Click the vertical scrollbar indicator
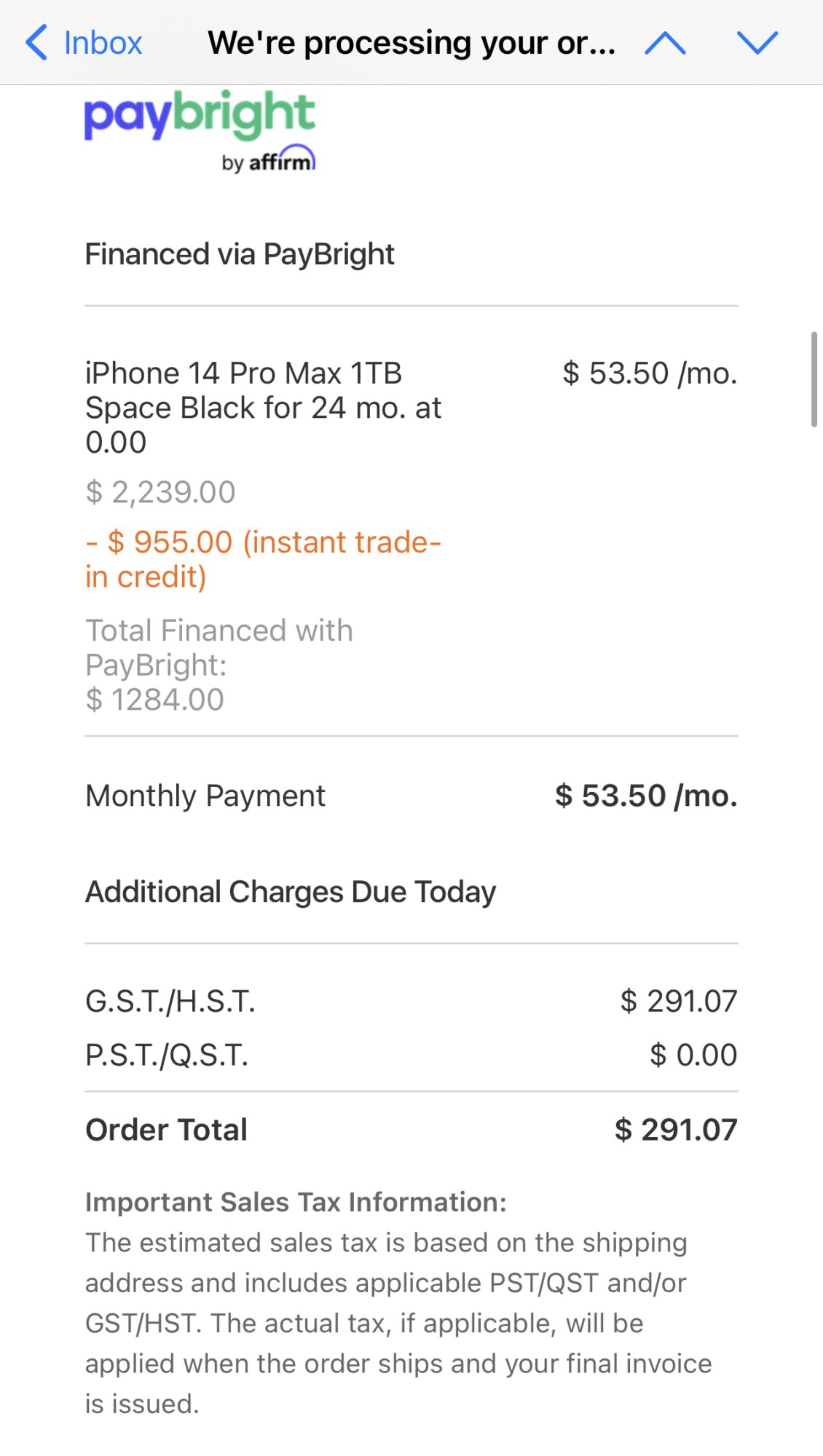The image size is (823, 1456). point(814,379)
